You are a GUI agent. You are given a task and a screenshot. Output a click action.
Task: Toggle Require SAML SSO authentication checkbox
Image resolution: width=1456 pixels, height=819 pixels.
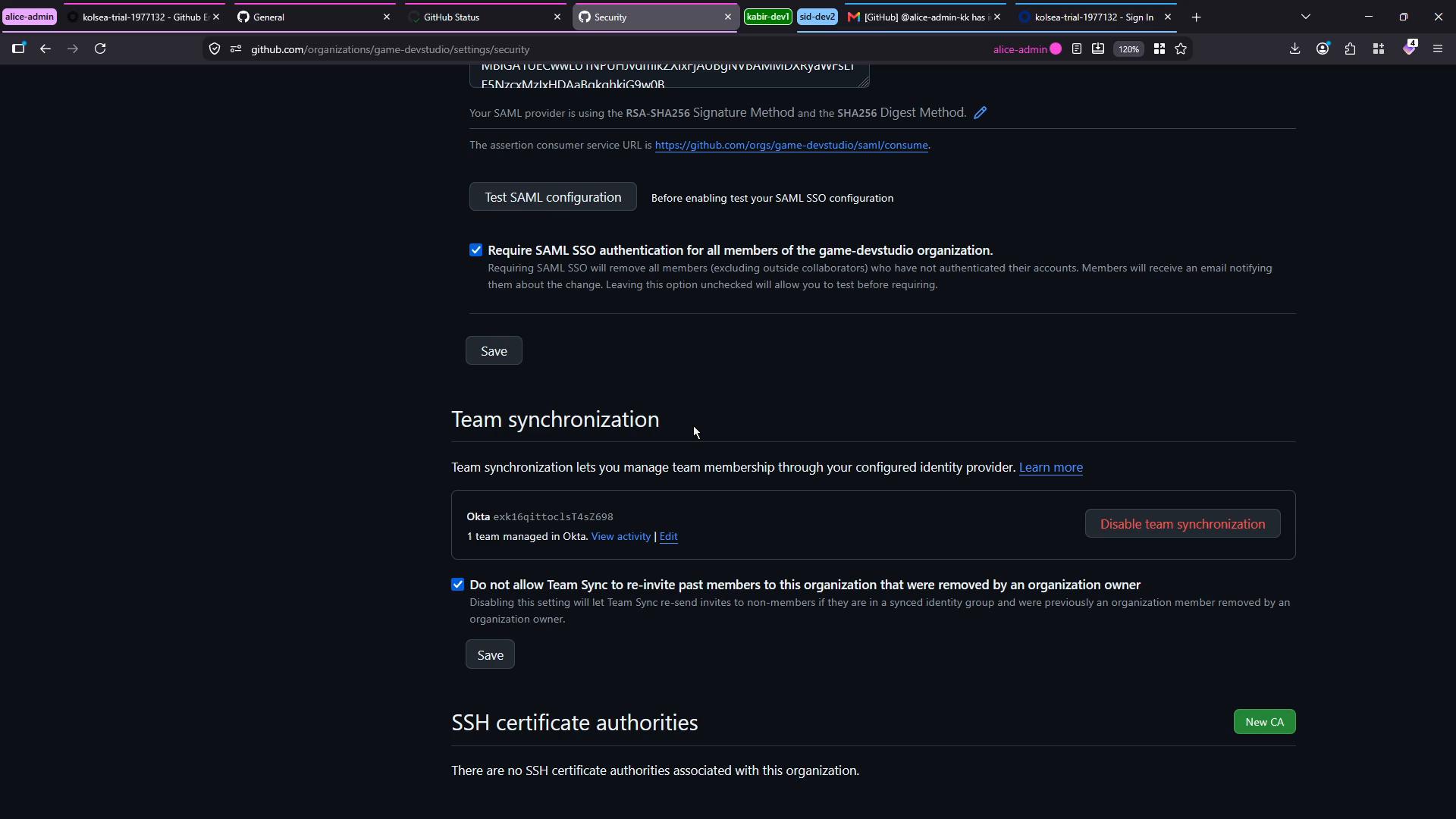[x=476, y=250]
